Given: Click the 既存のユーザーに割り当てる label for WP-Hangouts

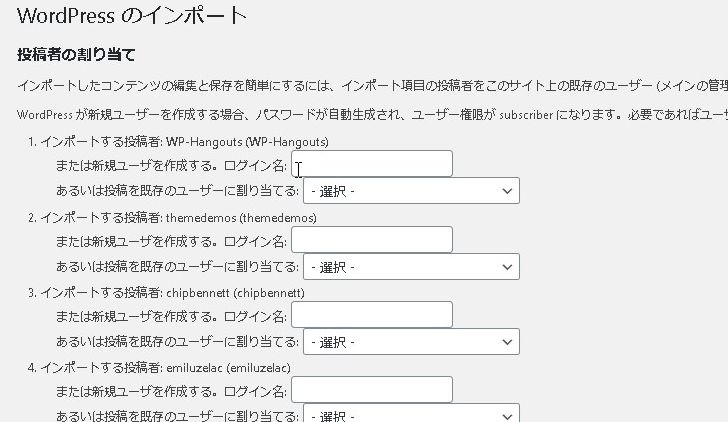Looking at the screenshot, I should [178, 190].
